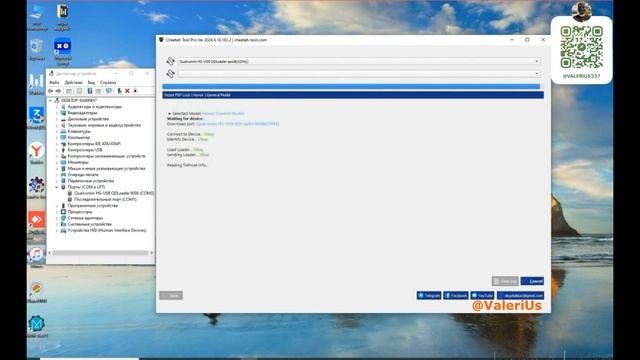
Task: Select Компьютер tree item
Action: [x=78, y=138]
